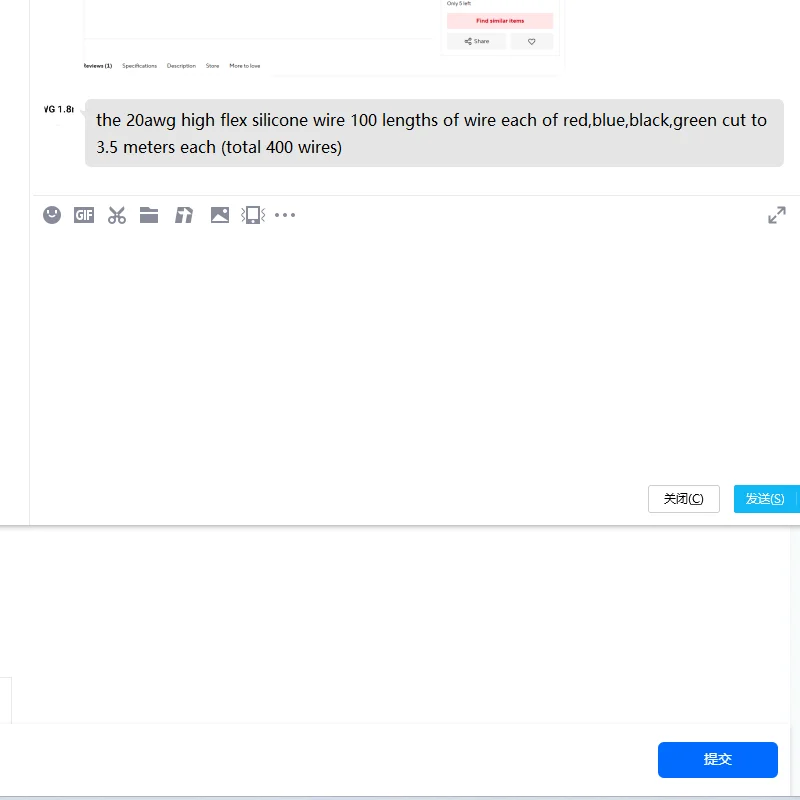Expand the chat input box to fullscreen

pos(777,215)
